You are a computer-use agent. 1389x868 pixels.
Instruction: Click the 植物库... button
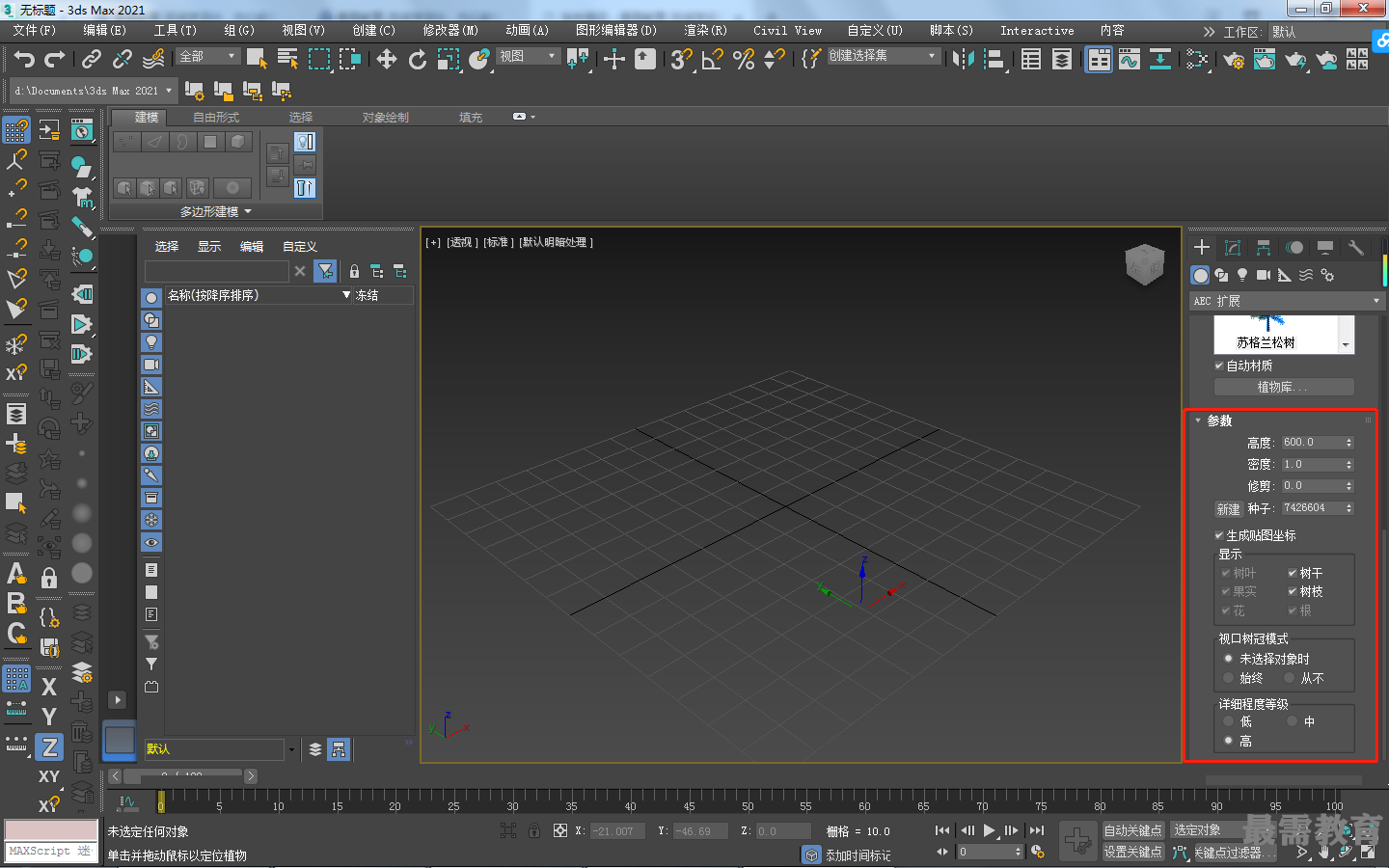point(1284,387)
